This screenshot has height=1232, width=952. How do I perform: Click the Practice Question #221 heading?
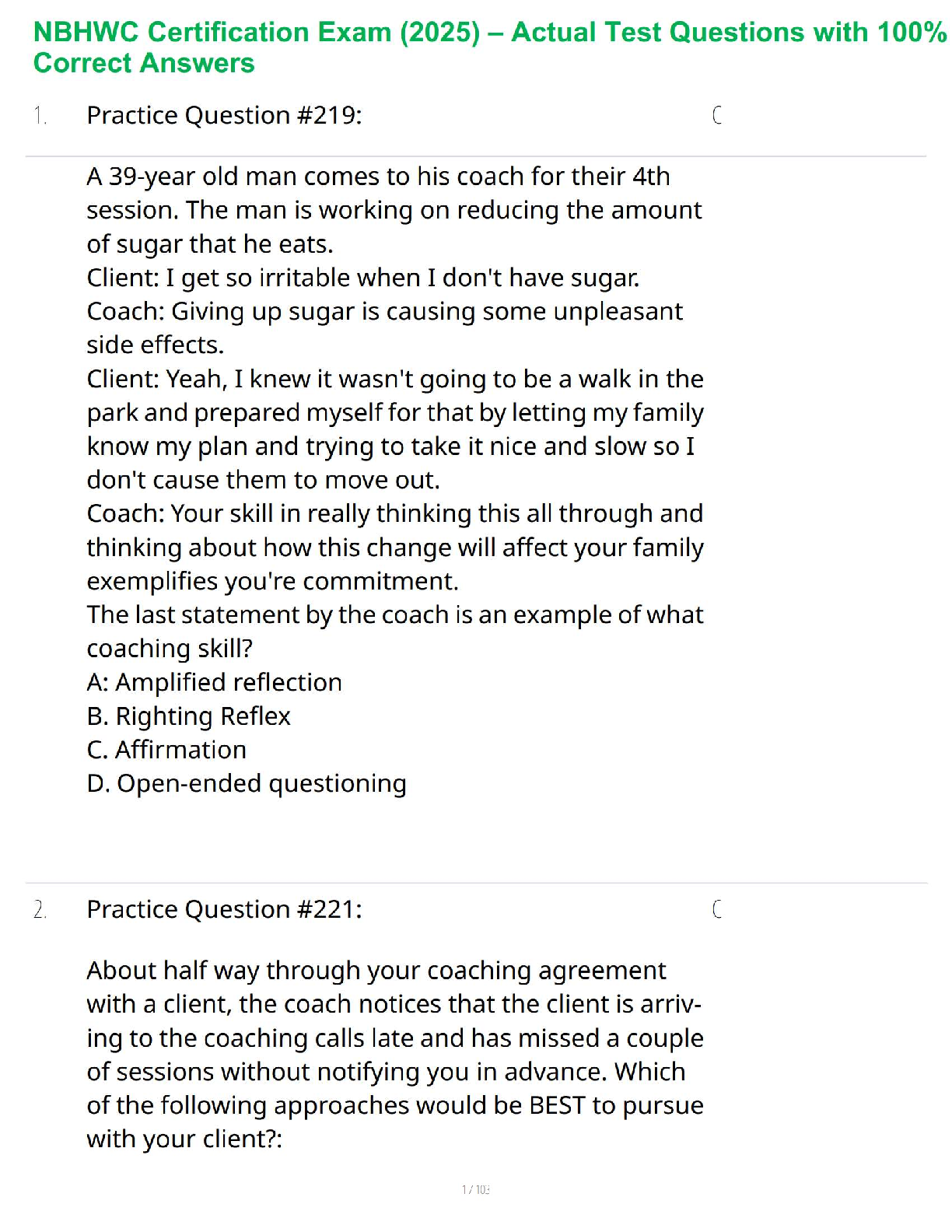[x=224, y=909]
